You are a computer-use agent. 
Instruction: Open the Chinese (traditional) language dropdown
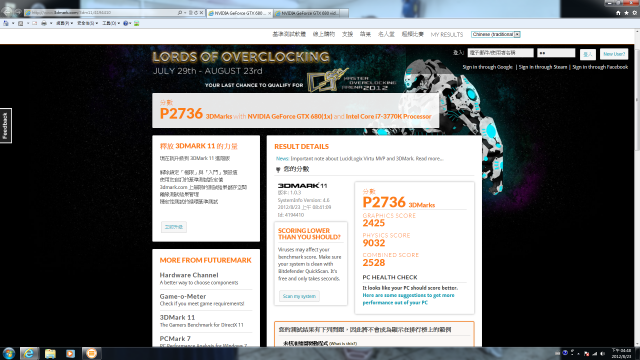[496, 34]
